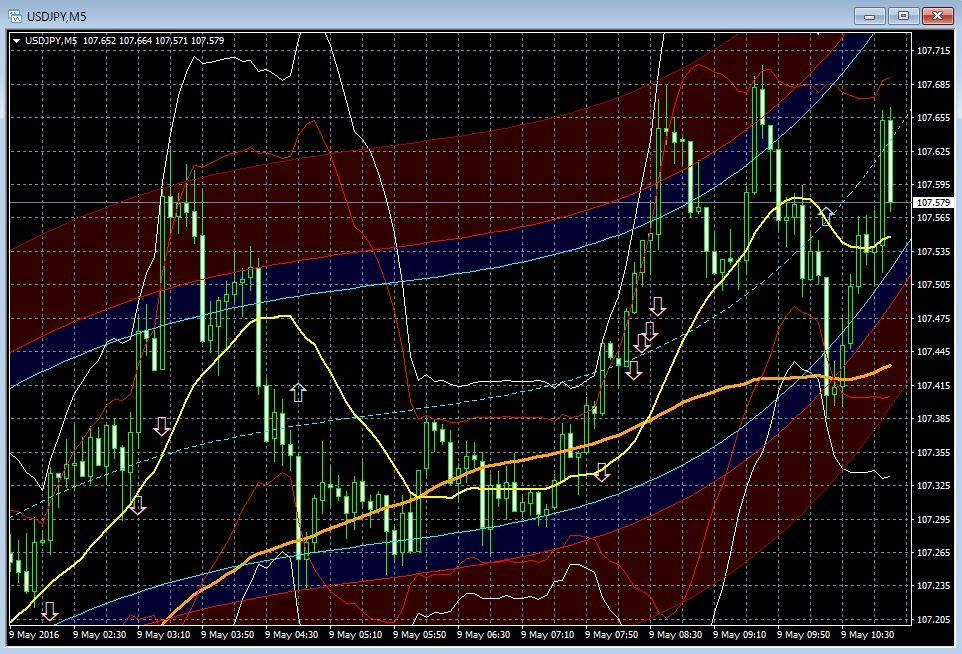The image size is (962, 654).
Task: Click the low price value 107.571
Action: [171, 40]
